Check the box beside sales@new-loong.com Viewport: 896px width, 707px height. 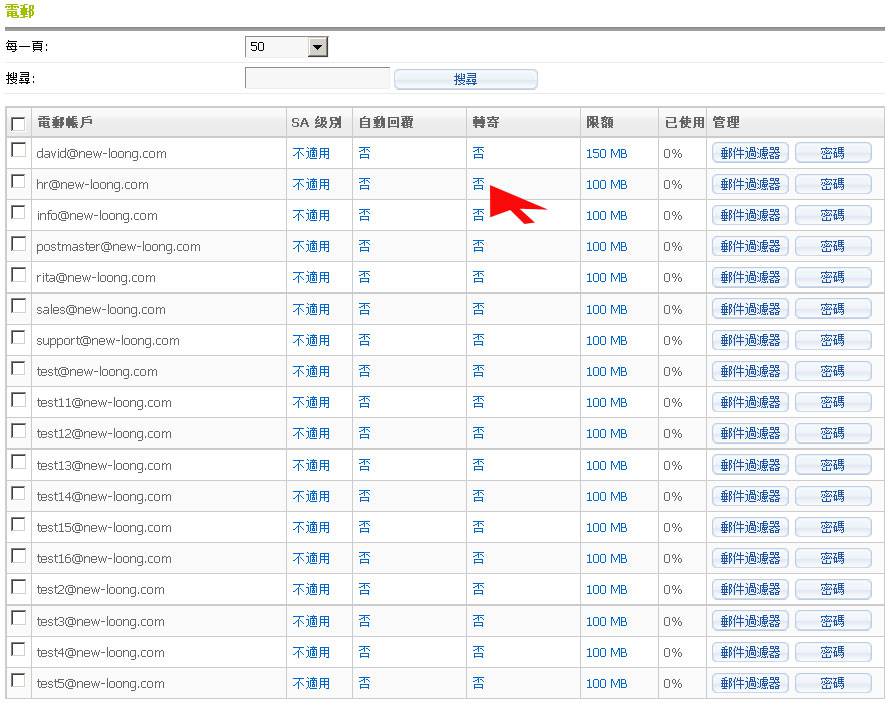coord(18,306)
